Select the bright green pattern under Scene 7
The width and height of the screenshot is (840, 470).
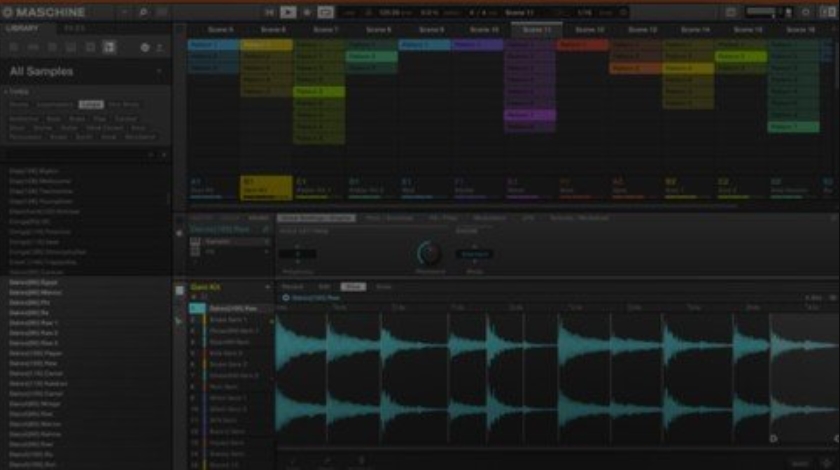(x=319, y=92)
